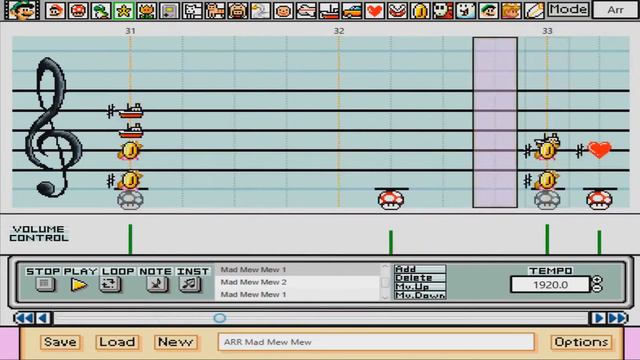Select the Yoshi instrument icon
The image size is (640, 360).
coord(101,10)
